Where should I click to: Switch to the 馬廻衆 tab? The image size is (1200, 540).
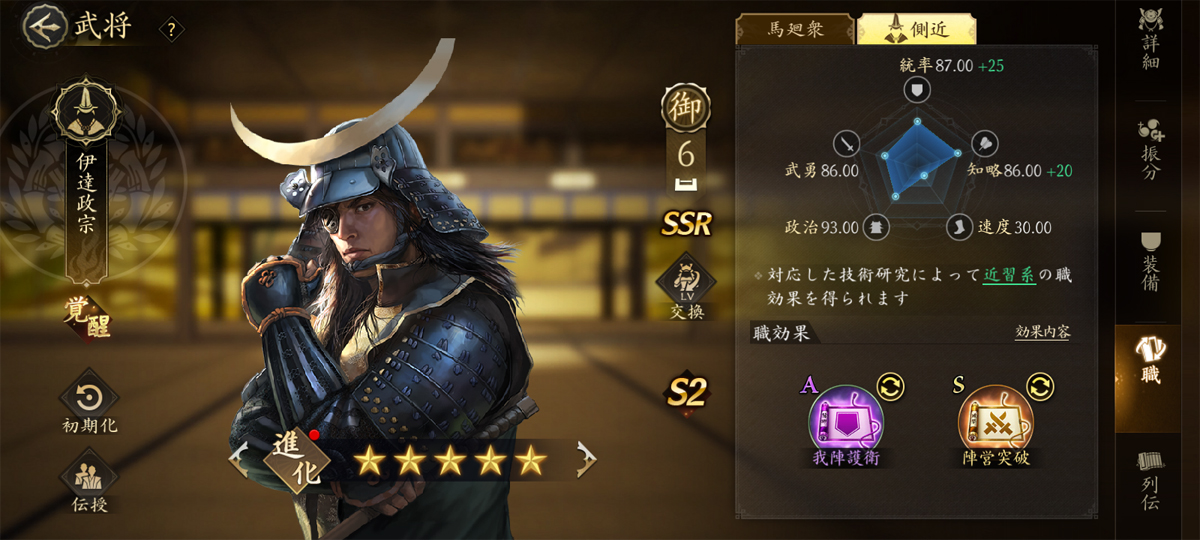[x=795, y=29]
